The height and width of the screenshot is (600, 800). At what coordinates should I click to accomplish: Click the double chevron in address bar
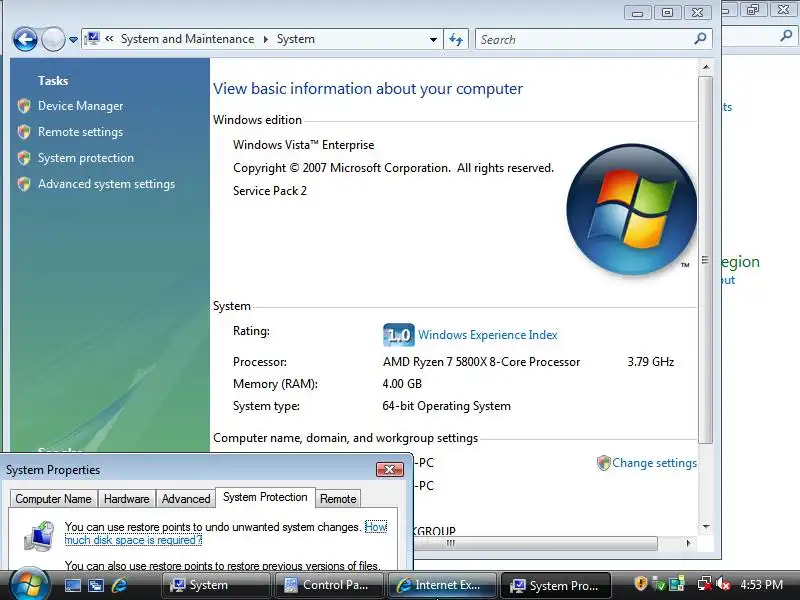point(109,39)
